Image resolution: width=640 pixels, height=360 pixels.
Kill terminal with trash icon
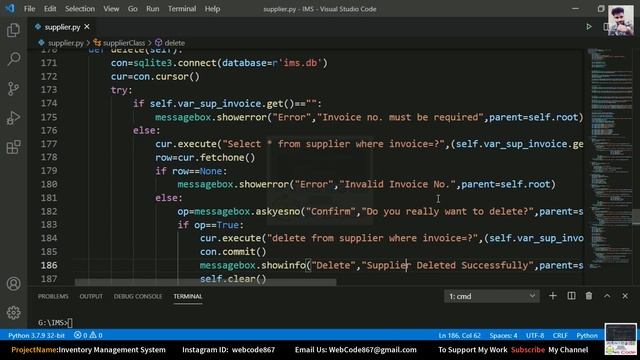pos(589,296)
